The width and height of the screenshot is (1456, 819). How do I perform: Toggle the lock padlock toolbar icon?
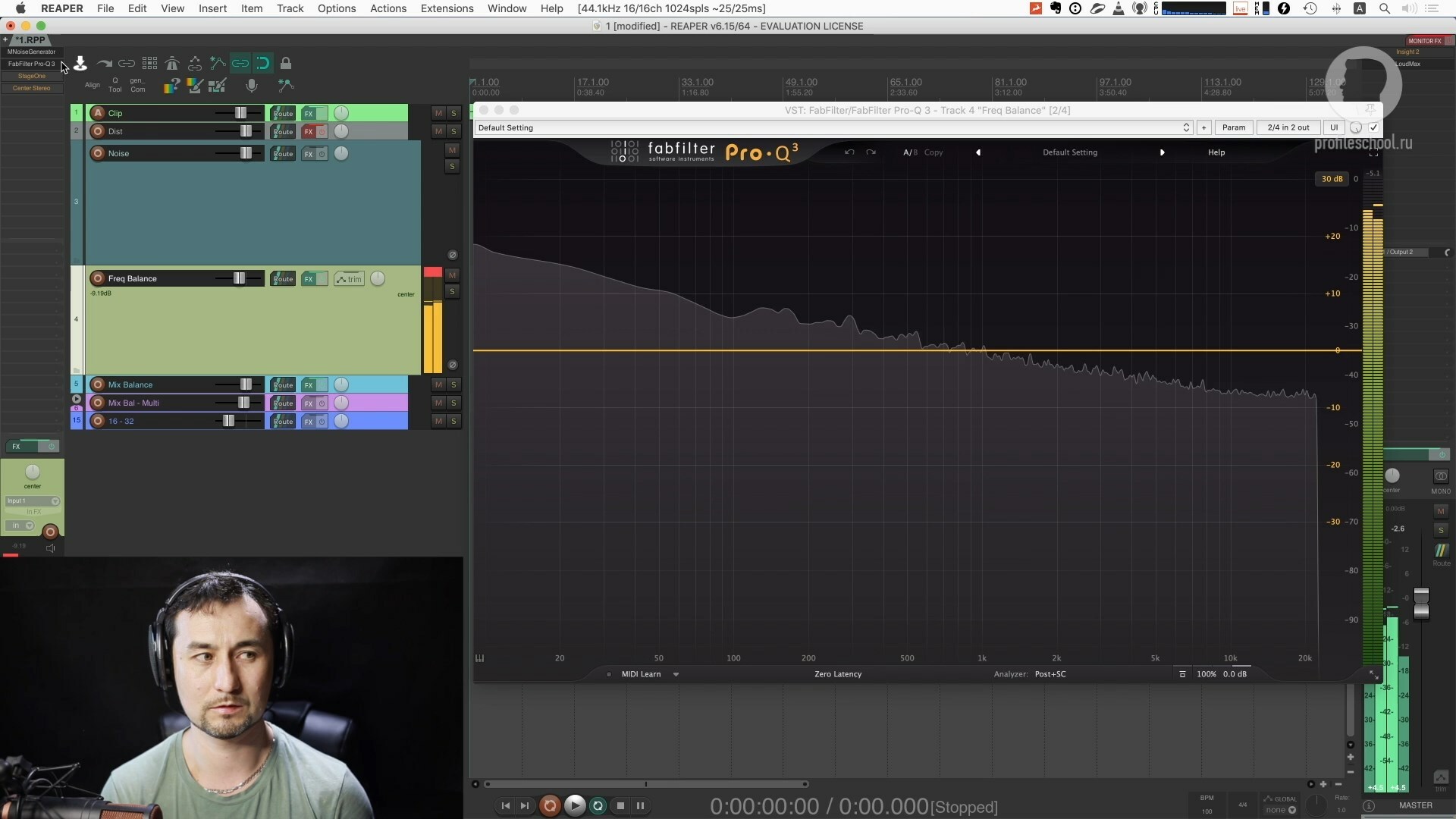coord(286,64)
